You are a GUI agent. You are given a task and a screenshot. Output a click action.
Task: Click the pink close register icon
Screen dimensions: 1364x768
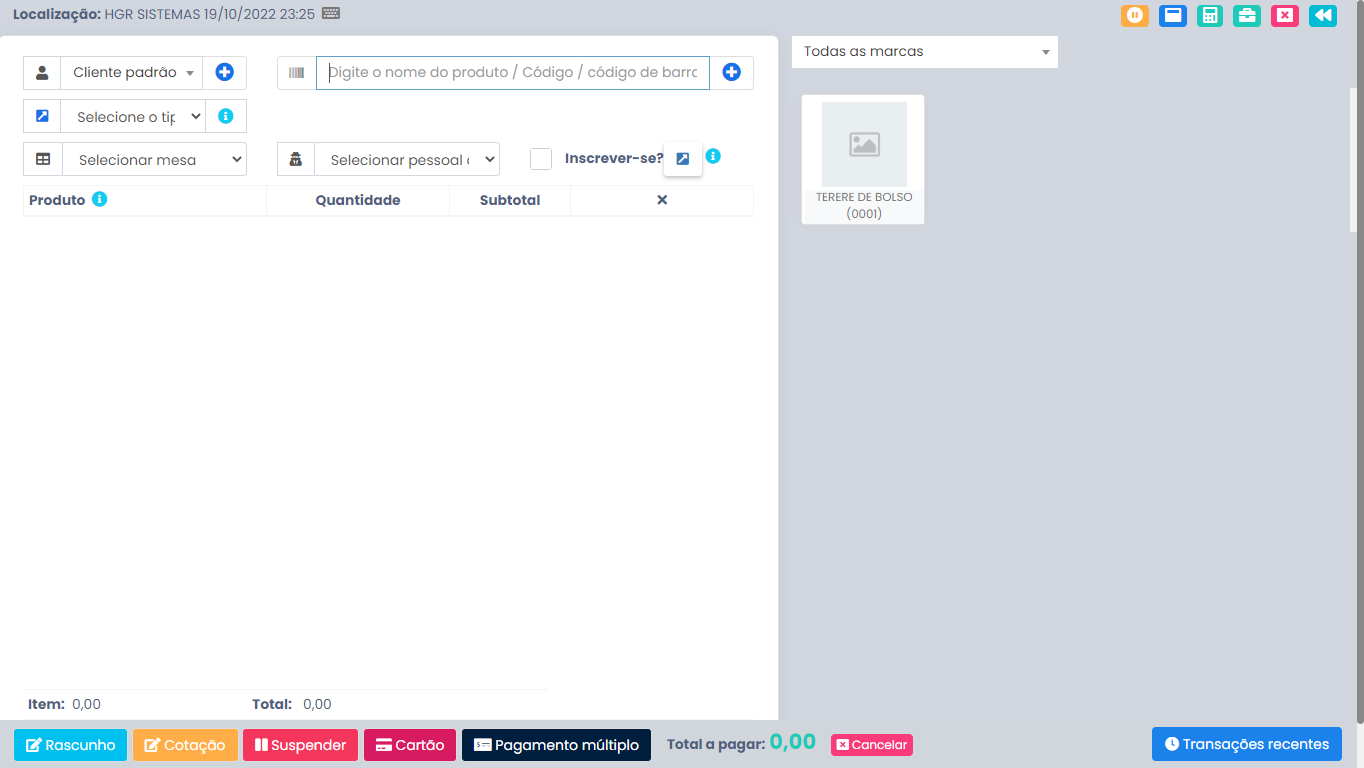tap(1285, 16)
